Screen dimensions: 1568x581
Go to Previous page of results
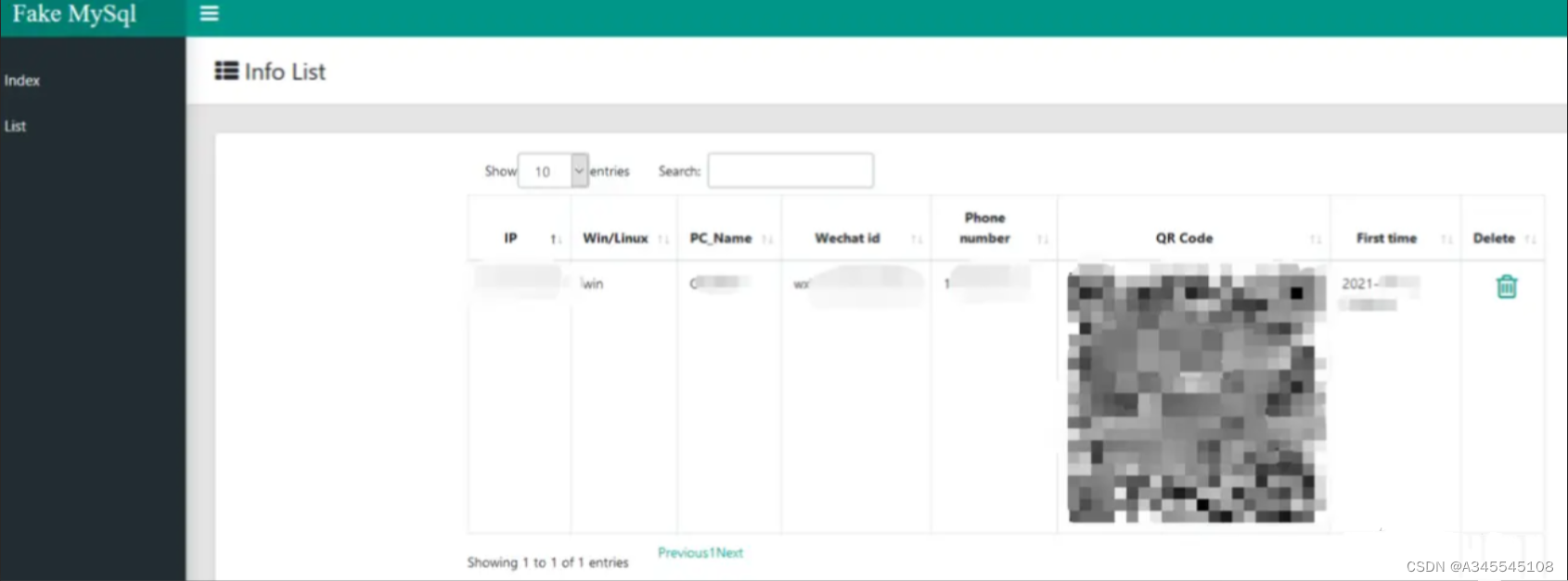683,552
